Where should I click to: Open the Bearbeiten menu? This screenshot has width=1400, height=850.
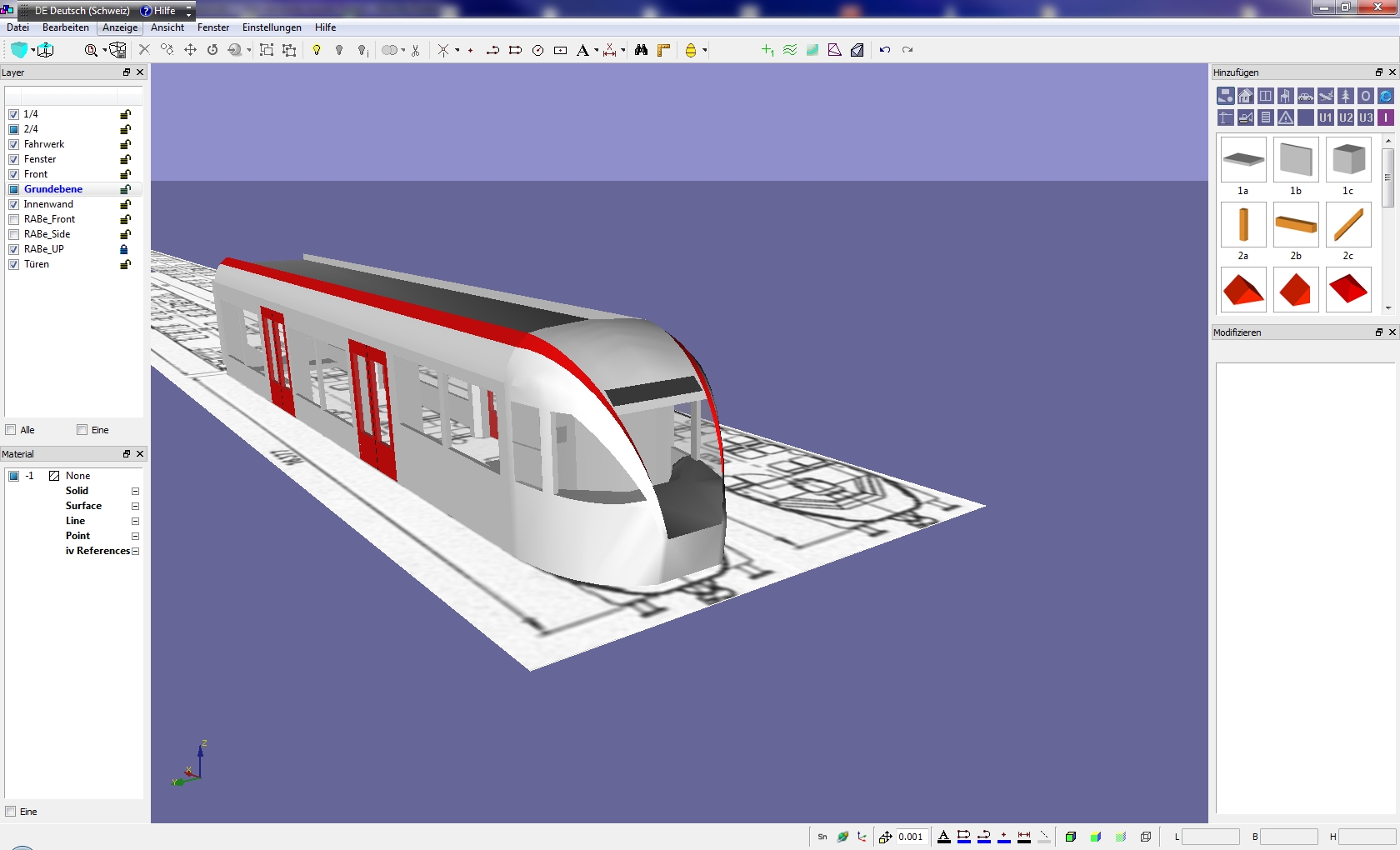click(65, 27)
